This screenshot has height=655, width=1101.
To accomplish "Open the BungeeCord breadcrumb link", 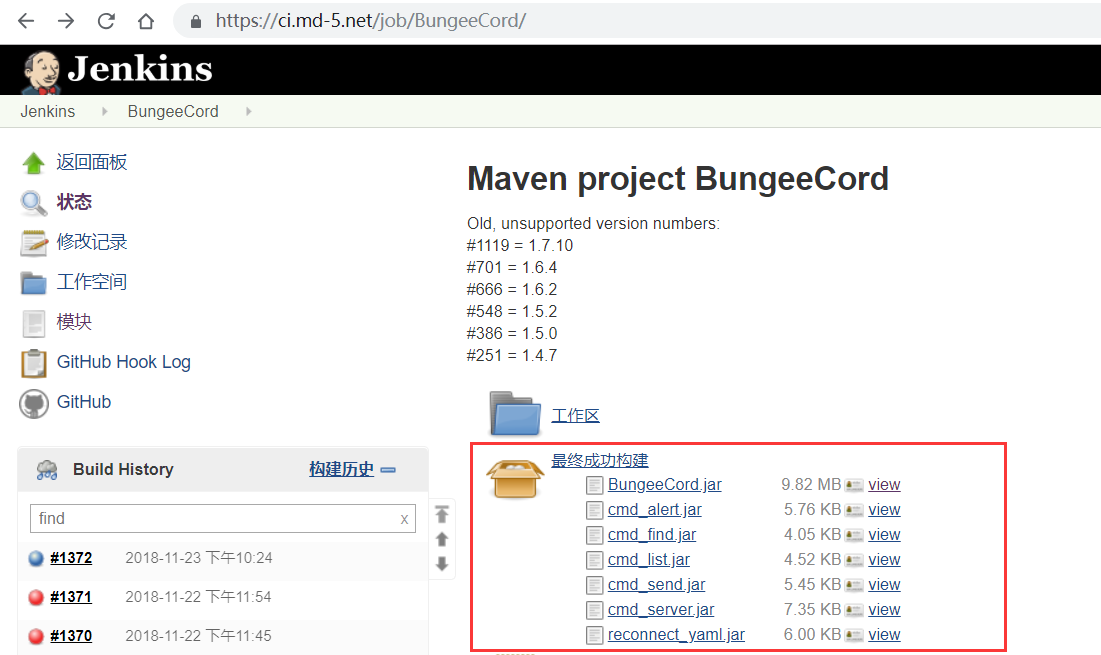I will point(173,112).
